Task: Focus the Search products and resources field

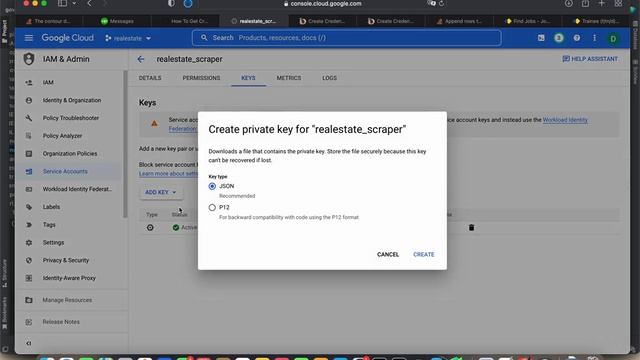Action: point(347,38)
